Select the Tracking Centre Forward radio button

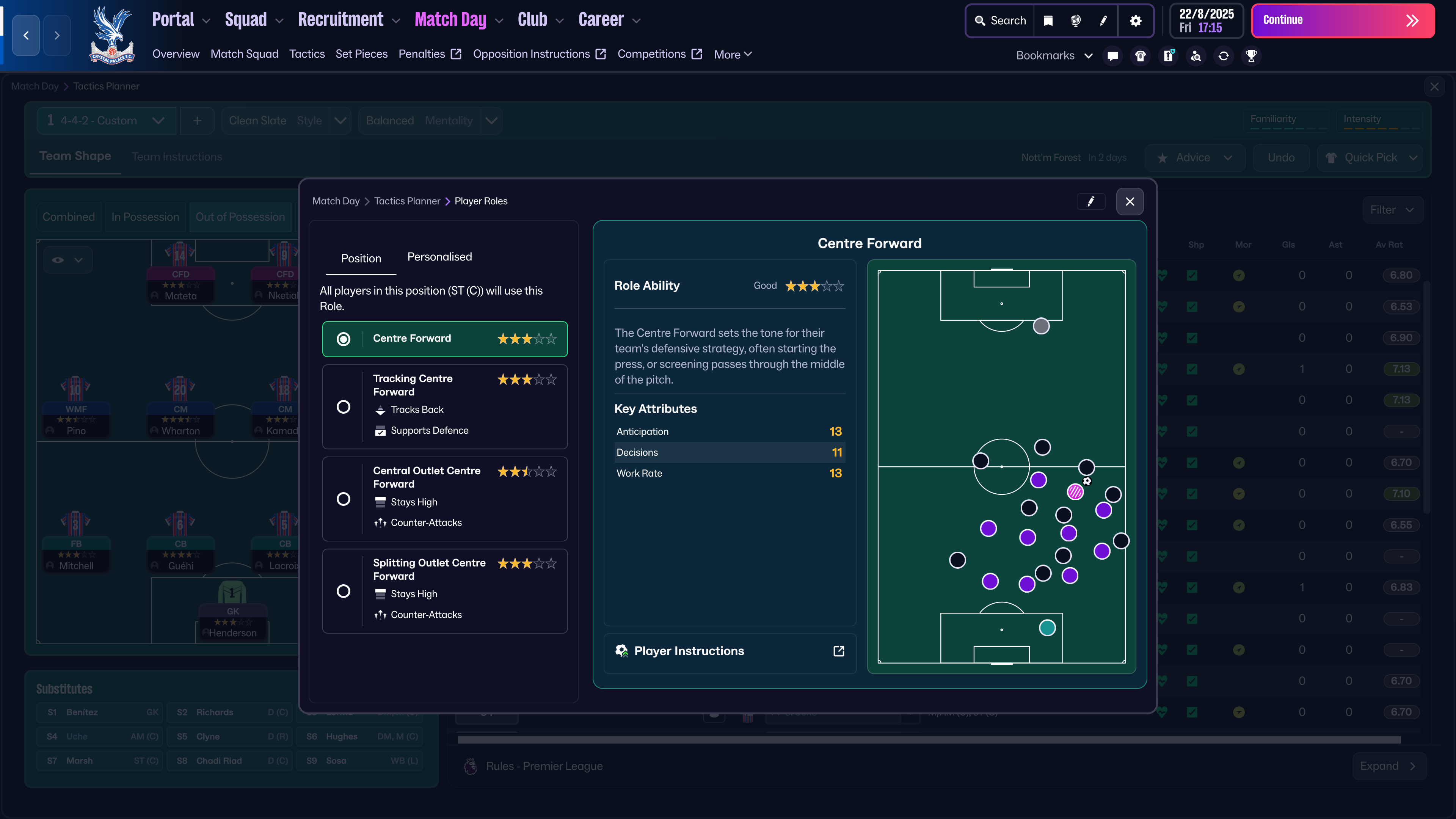pos(343,407)
